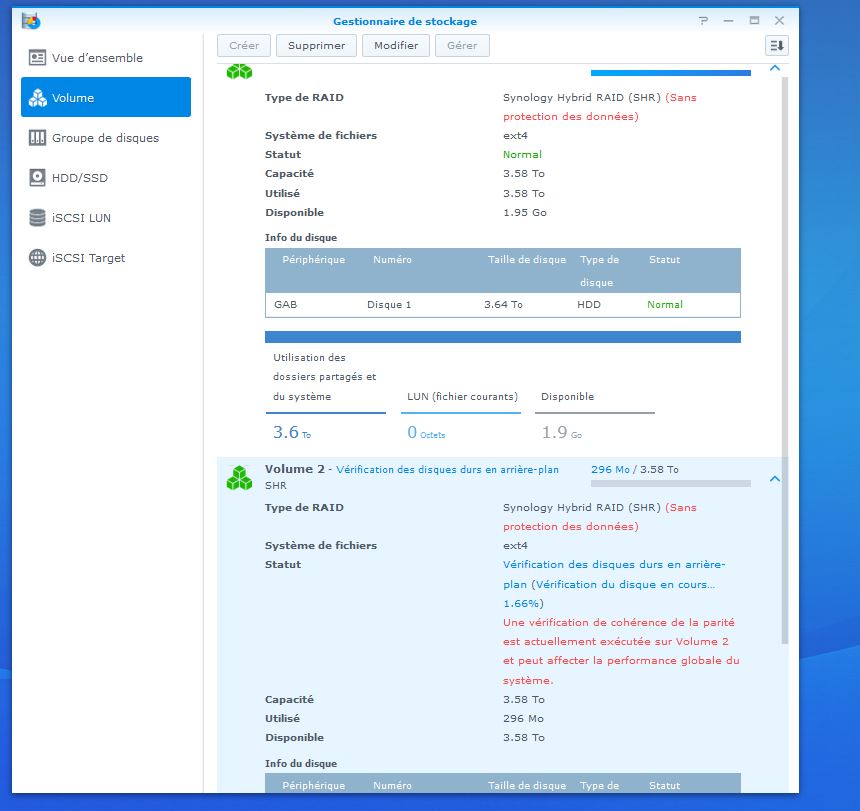This screenshot has height=811, width=860.
Task: Click the Volume 2 green cubes icon
Action: coord(239,478)
